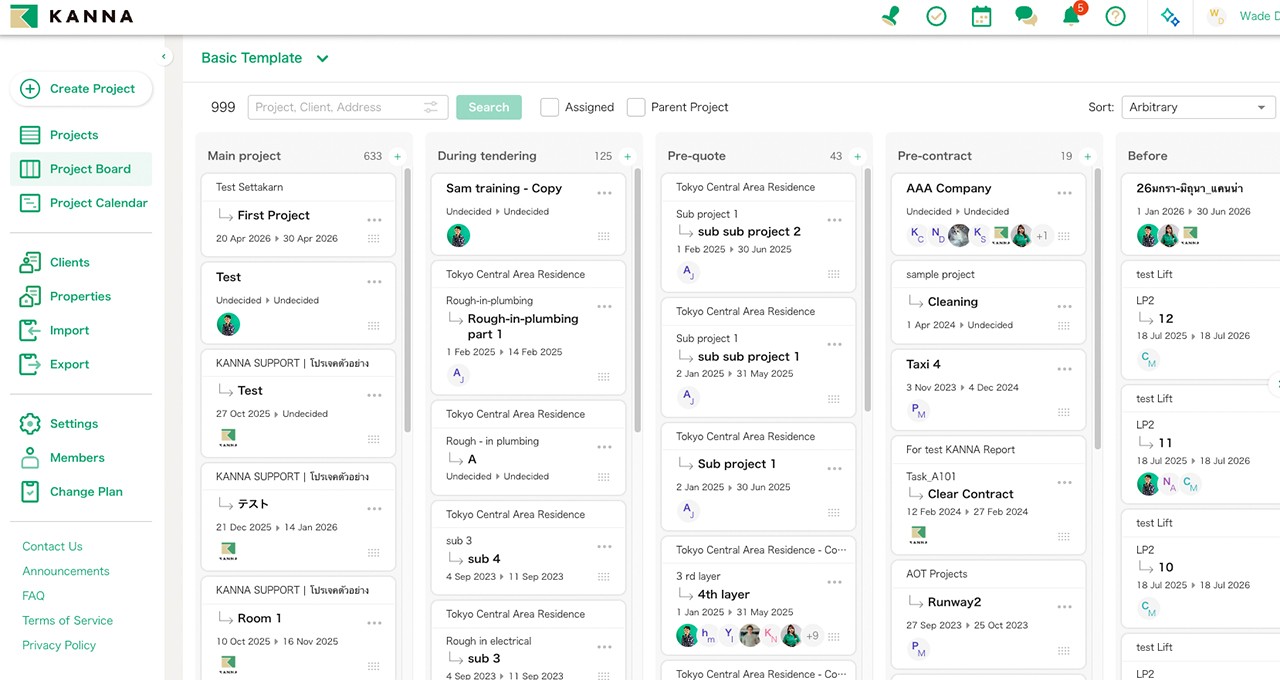Click the Search button

click(489, 107)
